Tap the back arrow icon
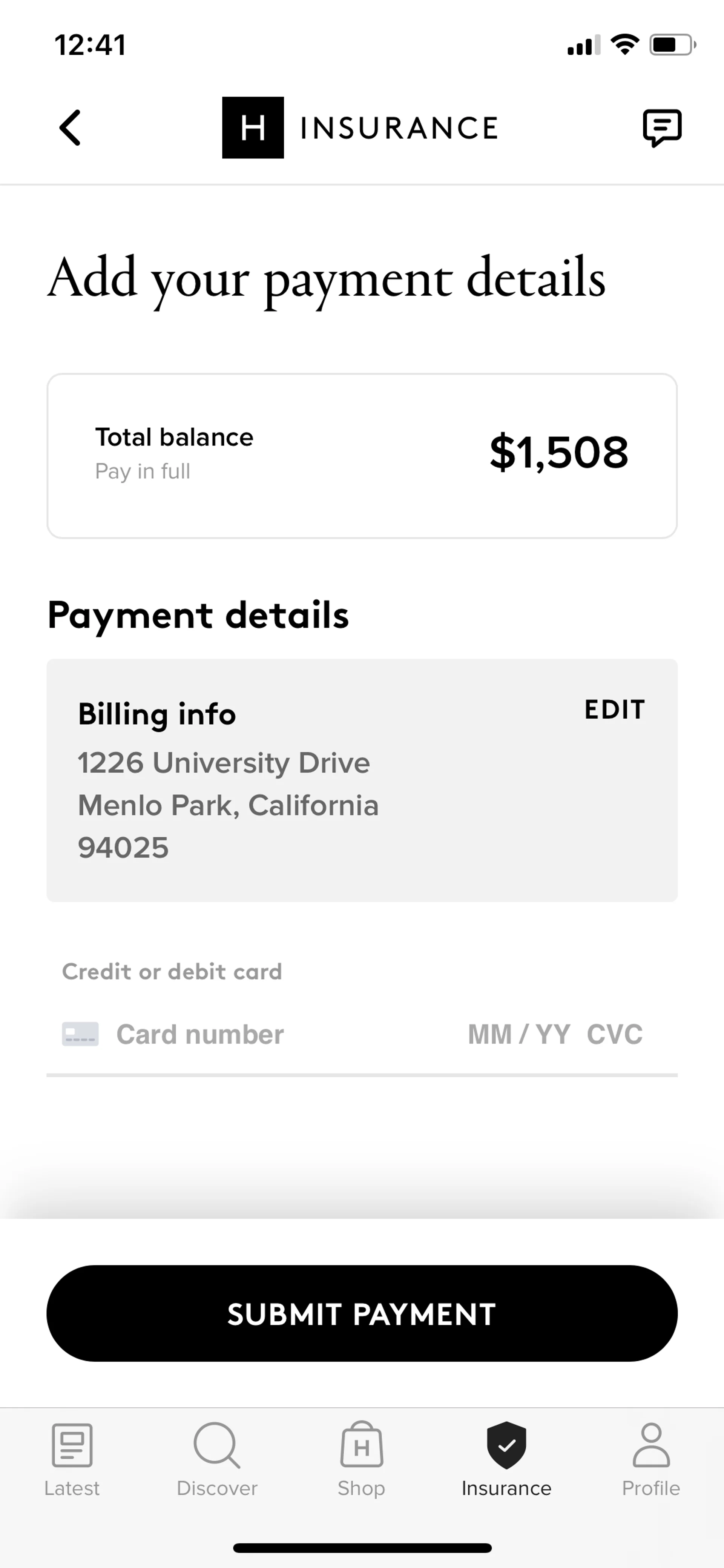Screen dimensions: 724x1568 [x=70, y=128]
